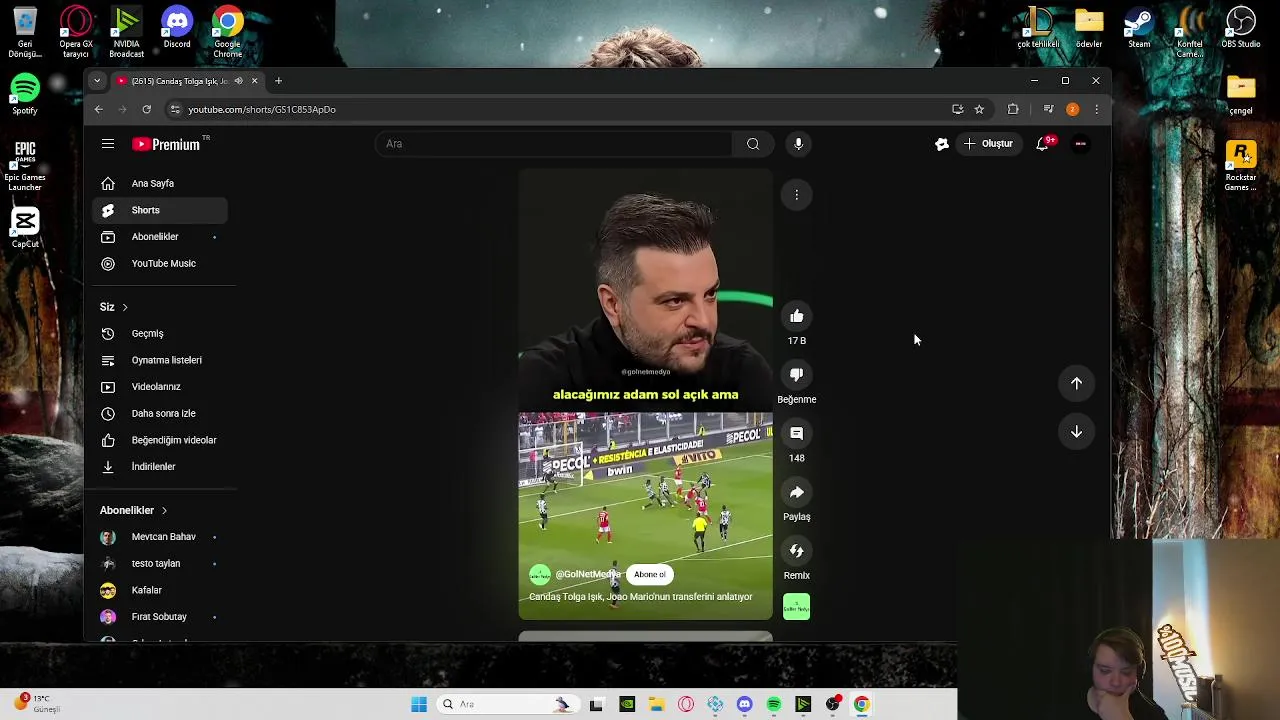Open Beğendiğim videolar
The width and height of the screenshot is (1280, 720).
(x=160, y=440)
